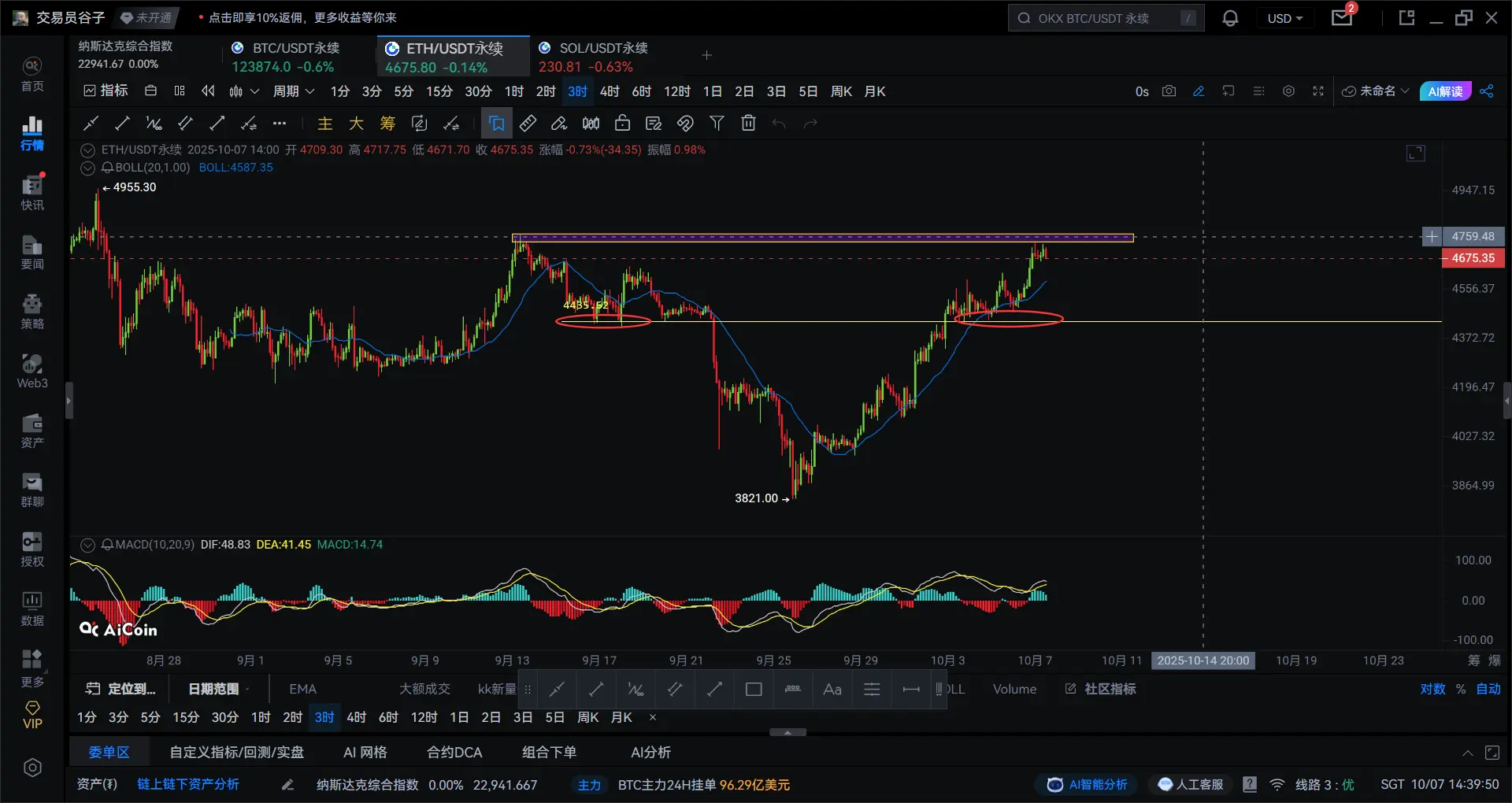Select the trend line drawing tool
Screen dimensions: 1512x803
point(122,123)
